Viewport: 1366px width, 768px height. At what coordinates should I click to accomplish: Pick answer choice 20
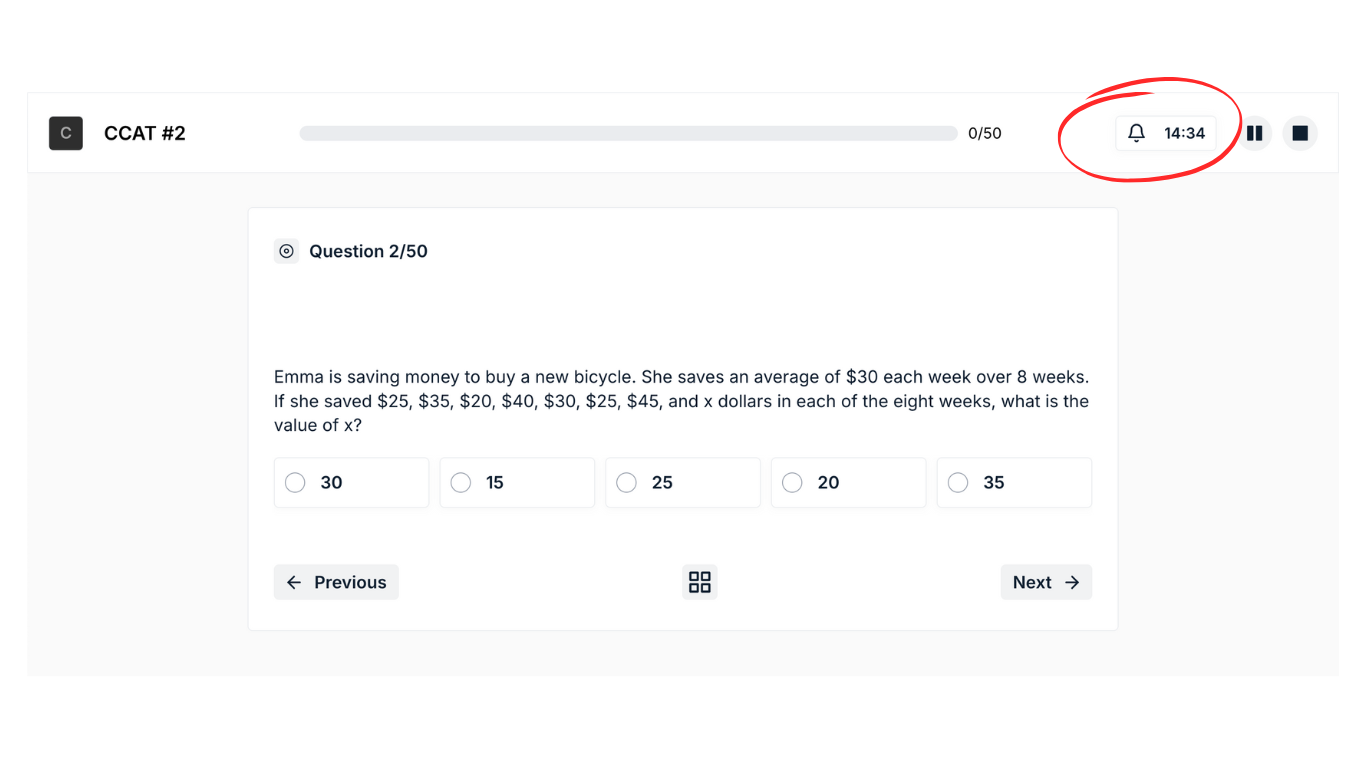coord(792,483)
